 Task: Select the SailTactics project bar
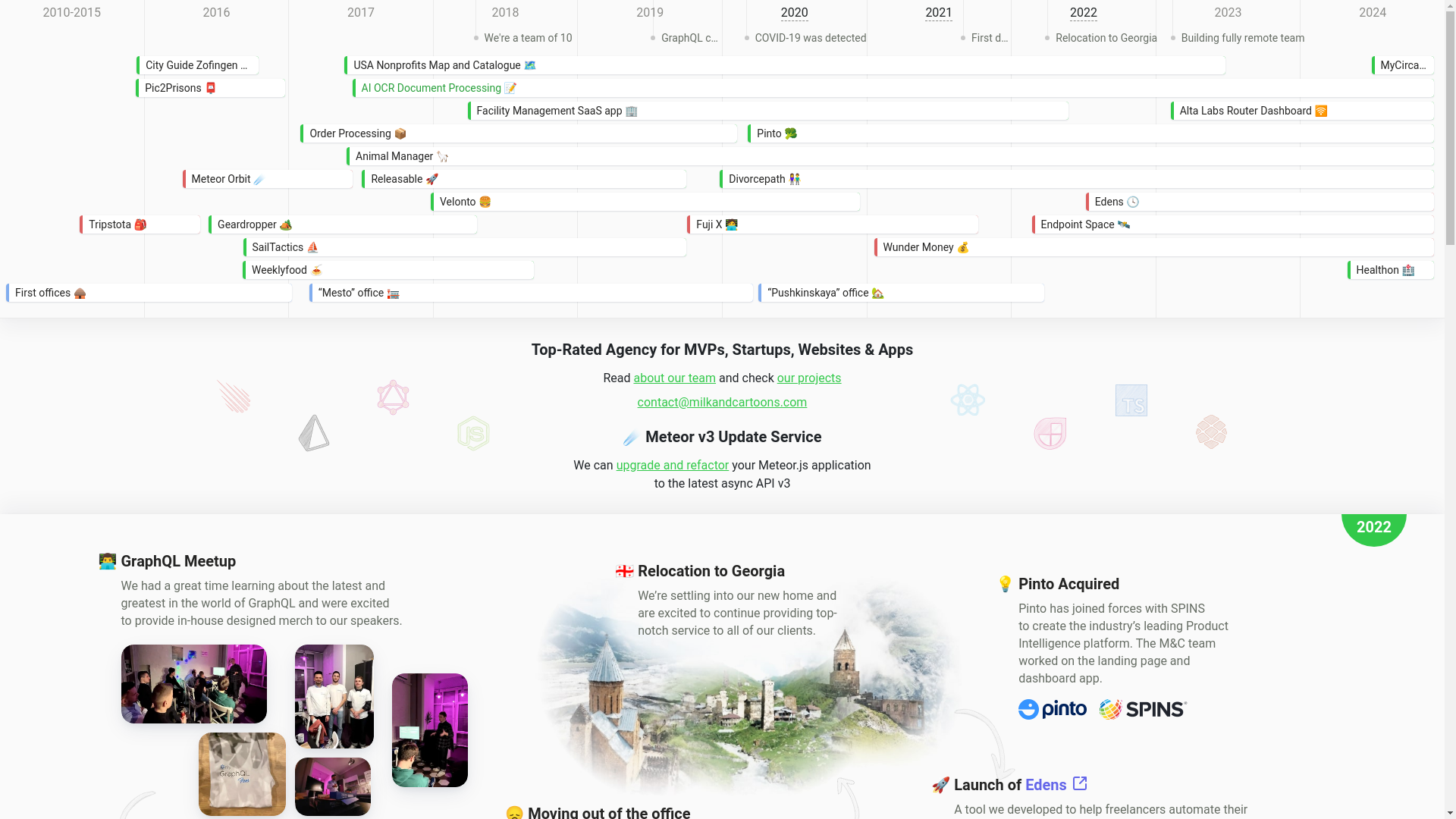[465, 247]
